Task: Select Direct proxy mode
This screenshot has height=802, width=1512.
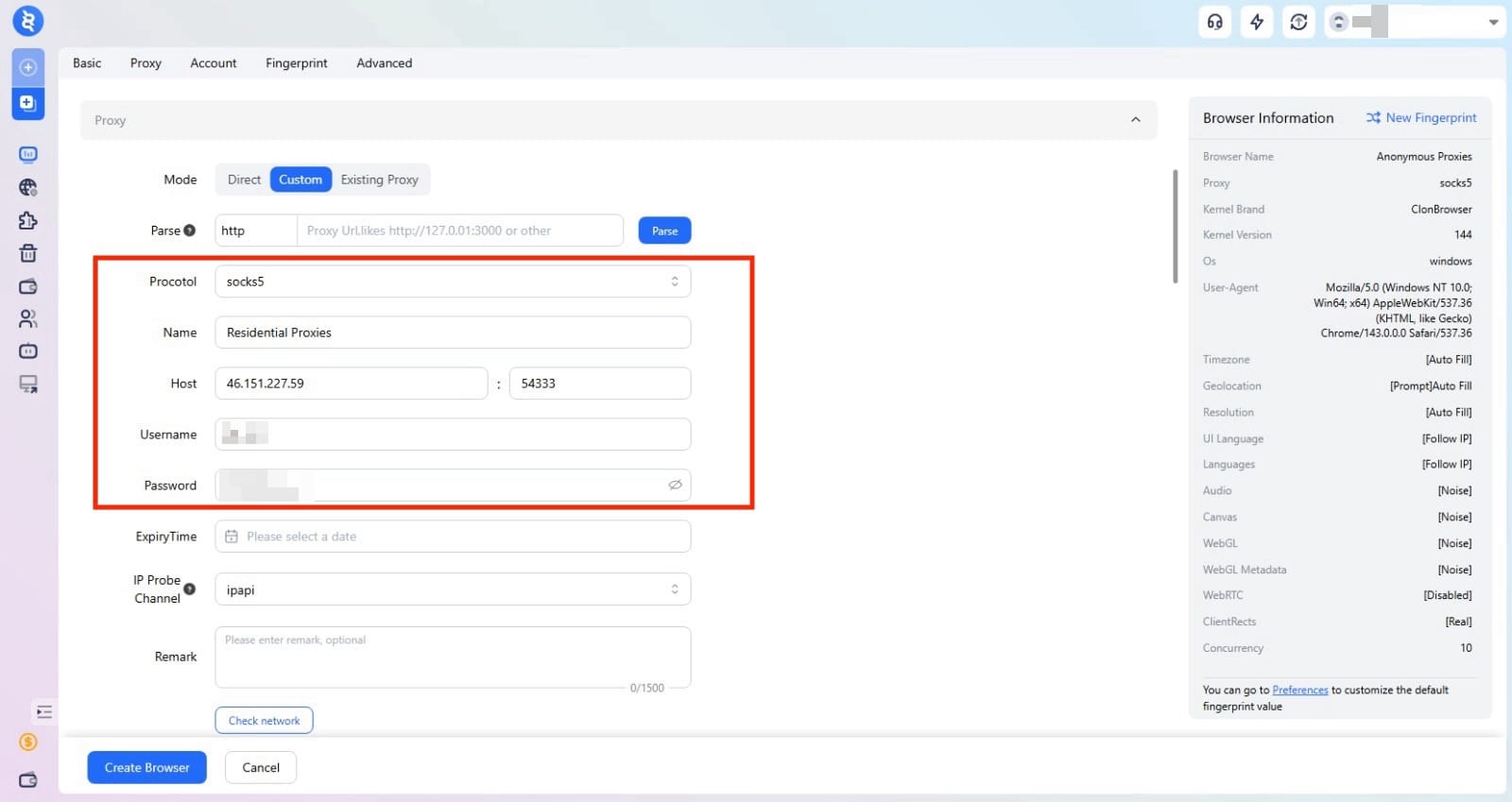Action: click(244, 179)
